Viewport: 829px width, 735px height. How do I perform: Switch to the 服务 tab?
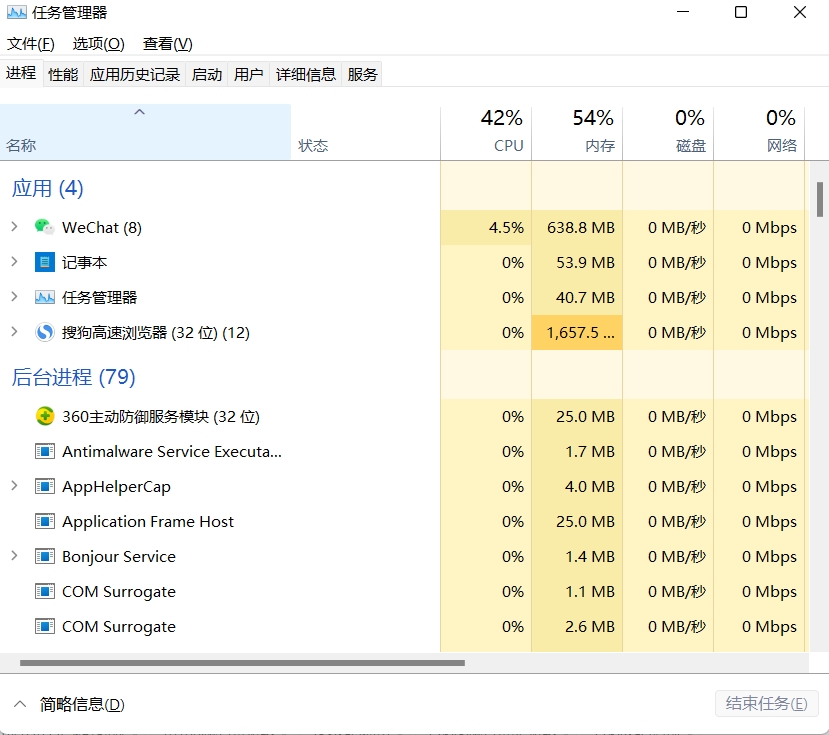tap(362, 75)
